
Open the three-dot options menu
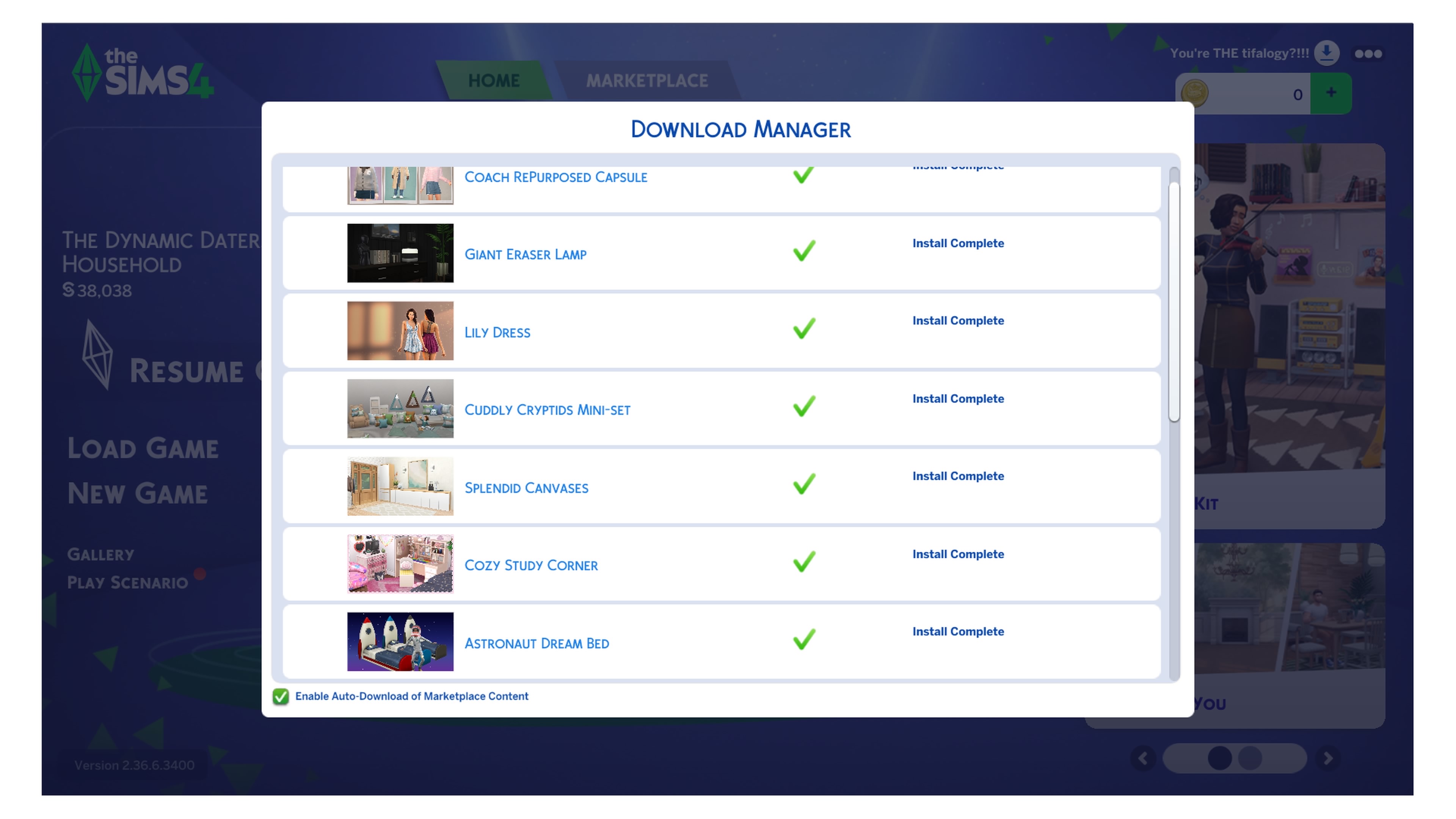point(1368,54)
